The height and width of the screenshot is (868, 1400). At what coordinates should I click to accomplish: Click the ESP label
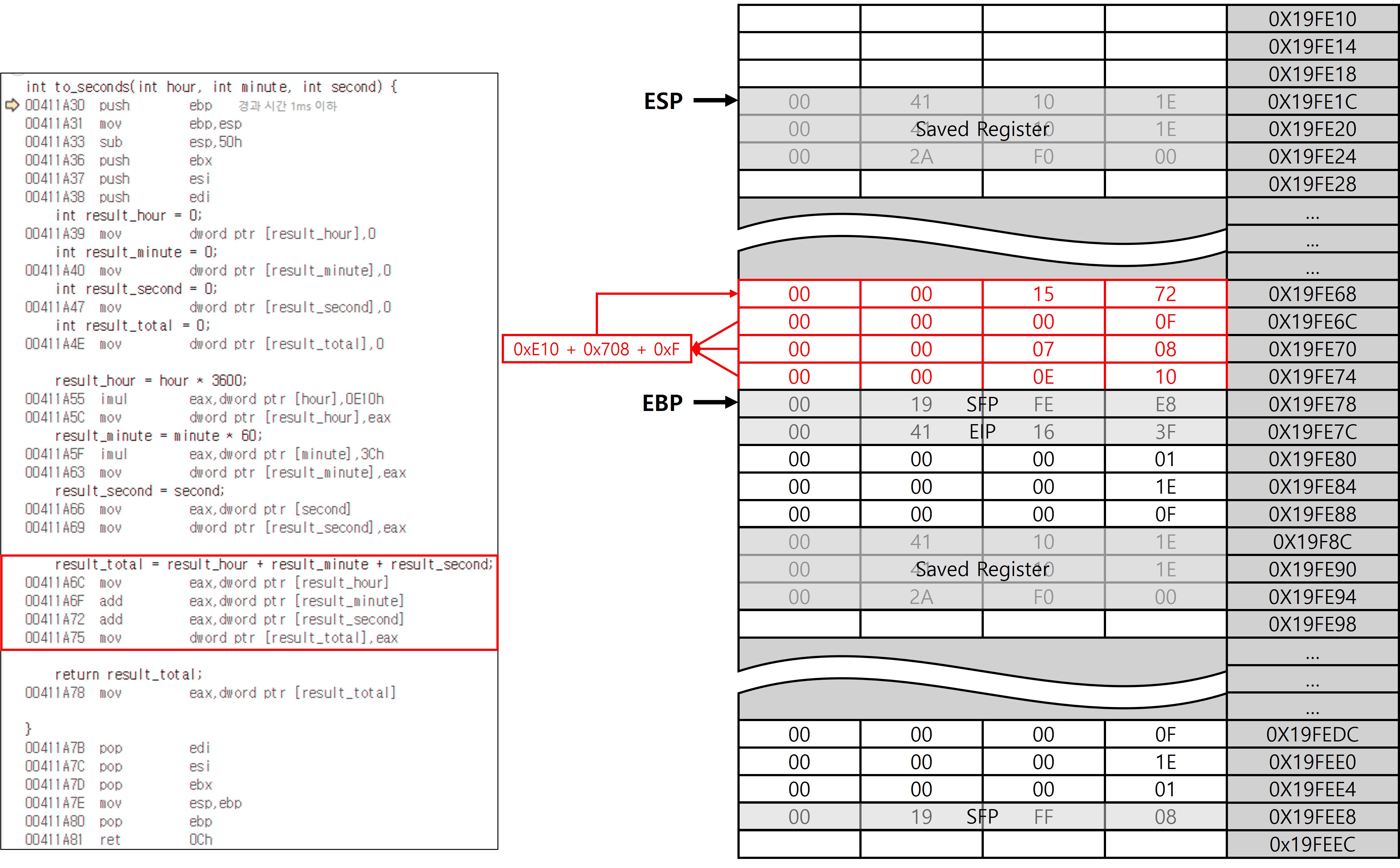click(663, 101)
